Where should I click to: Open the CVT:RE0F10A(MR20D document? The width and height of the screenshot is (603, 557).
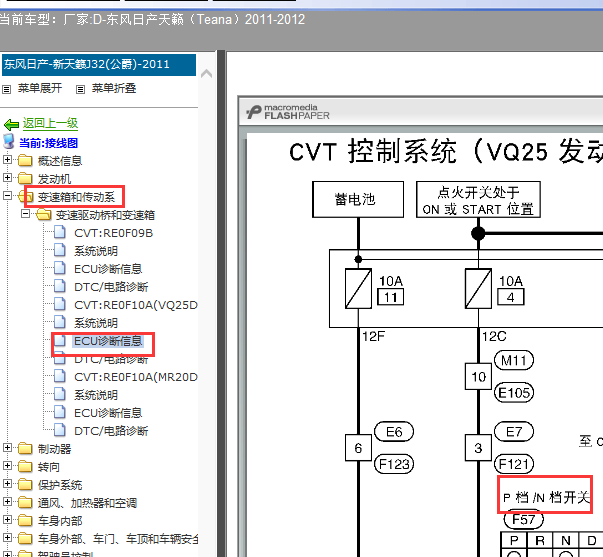(136, 377)
